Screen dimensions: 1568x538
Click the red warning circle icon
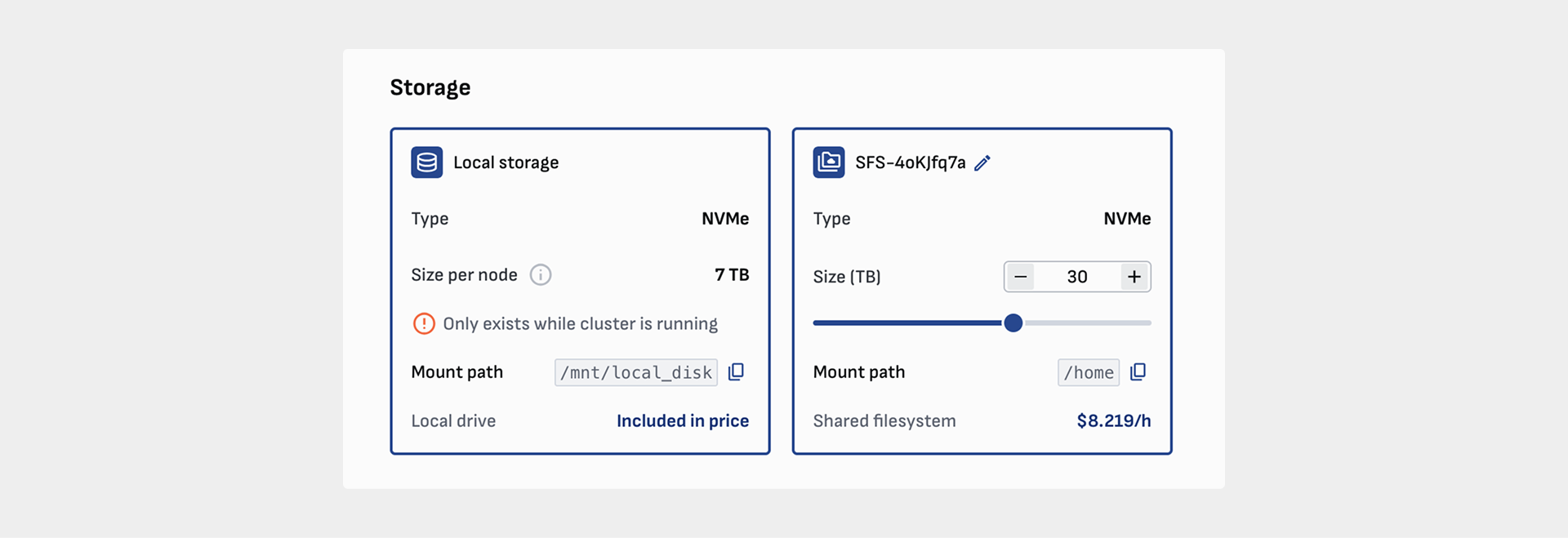424,324
